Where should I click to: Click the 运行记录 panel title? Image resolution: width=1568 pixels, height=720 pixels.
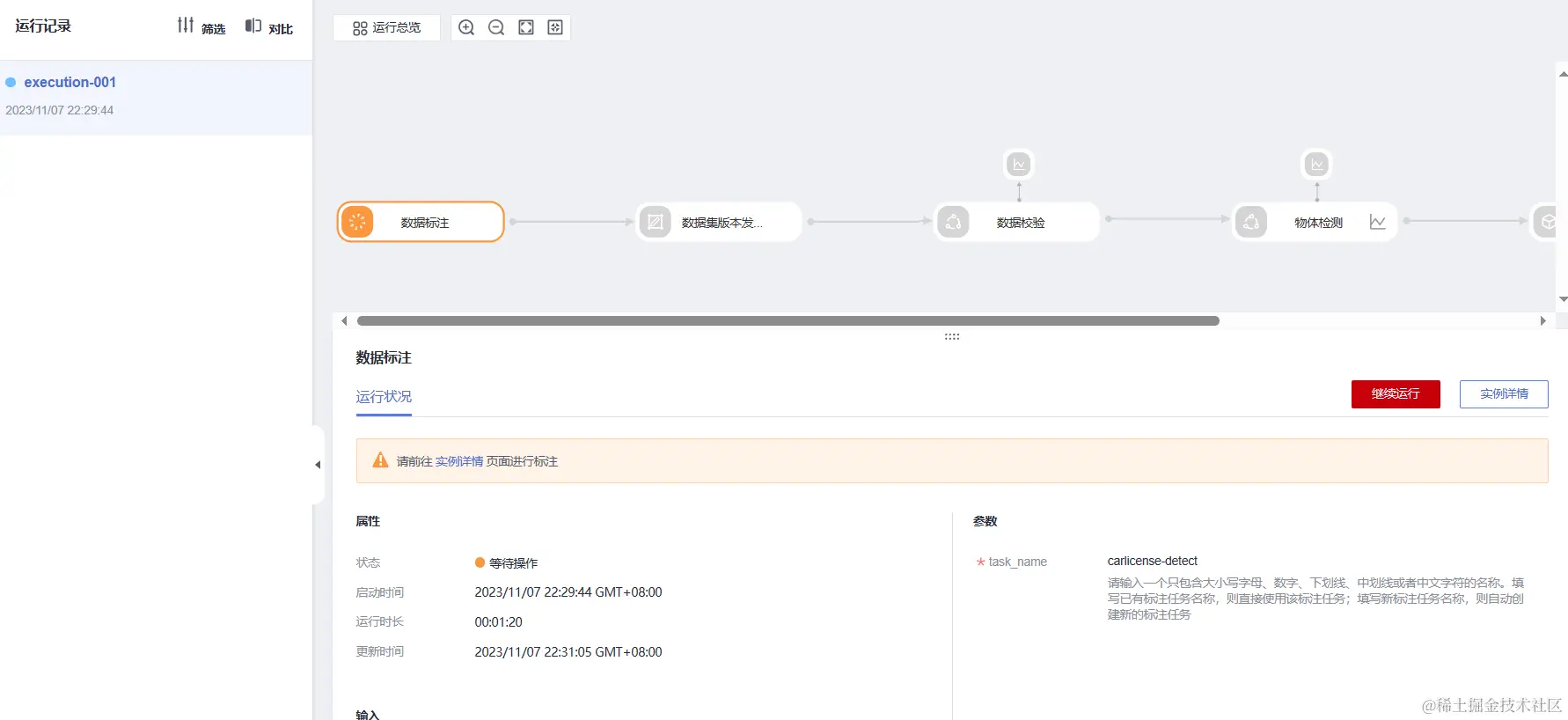pos(43,26)
